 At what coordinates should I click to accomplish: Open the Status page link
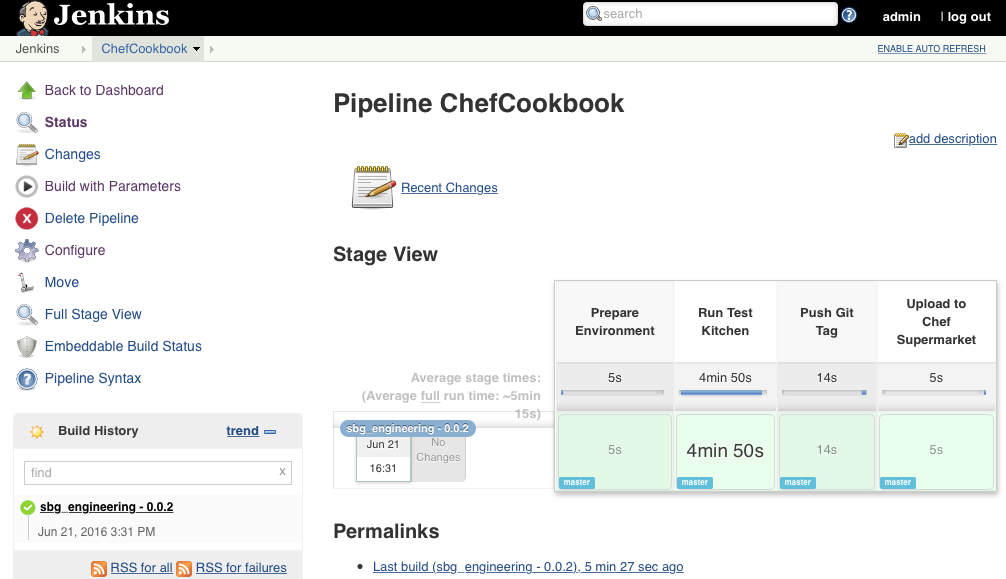65,122
